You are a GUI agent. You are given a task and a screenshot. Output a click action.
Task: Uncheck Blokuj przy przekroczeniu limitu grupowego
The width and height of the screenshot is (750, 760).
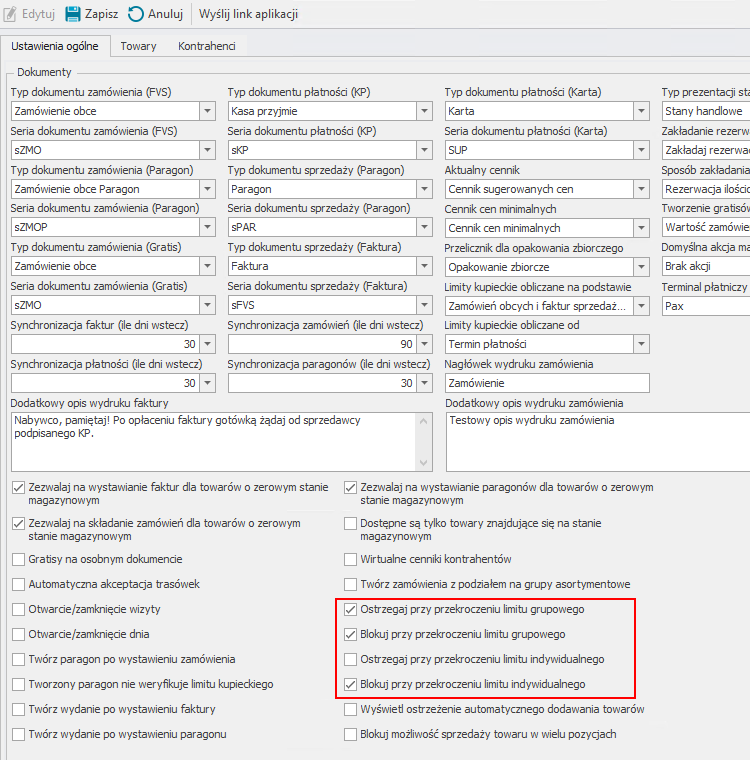pyautogui.click(x=350, y=634)
